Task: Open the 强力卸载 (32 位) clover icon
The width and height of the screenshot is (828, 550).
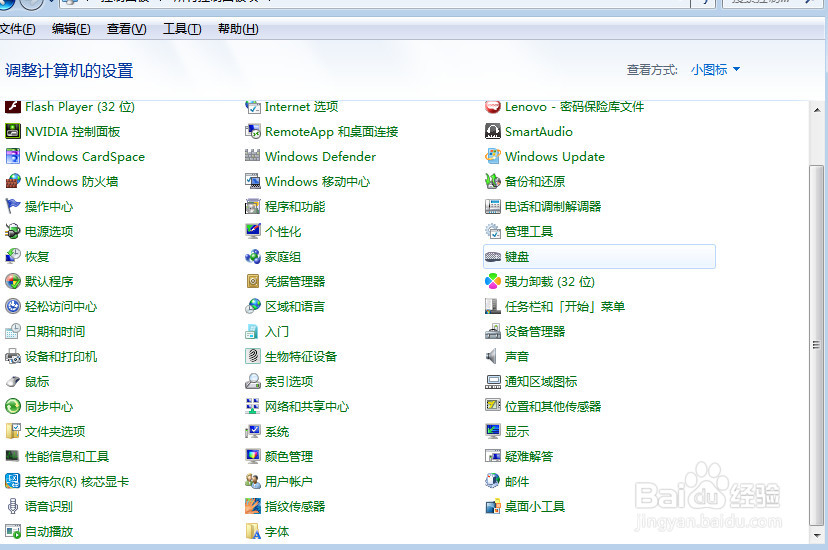Action: coord(493,281)
